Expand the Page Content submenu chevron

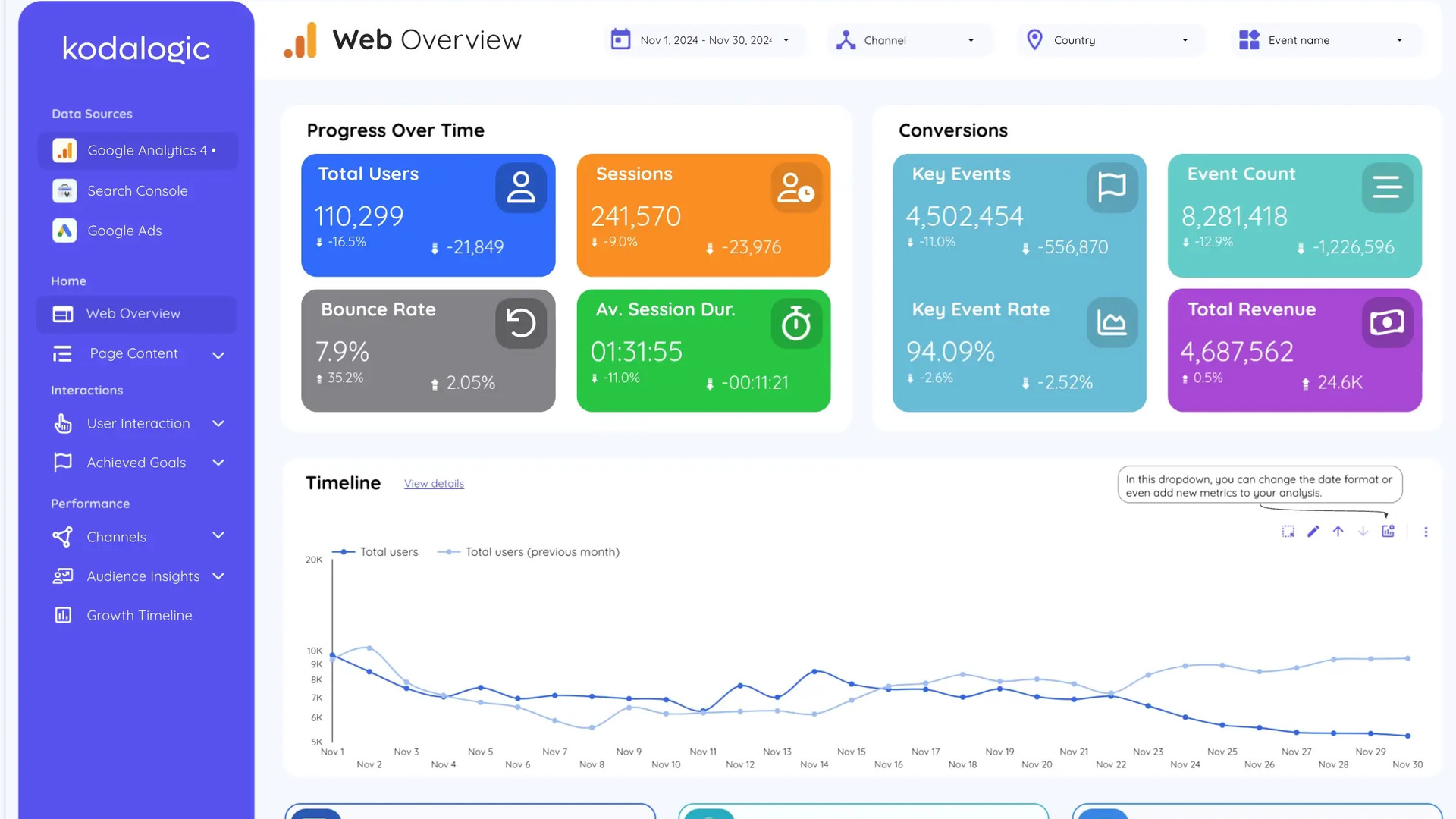218,355
